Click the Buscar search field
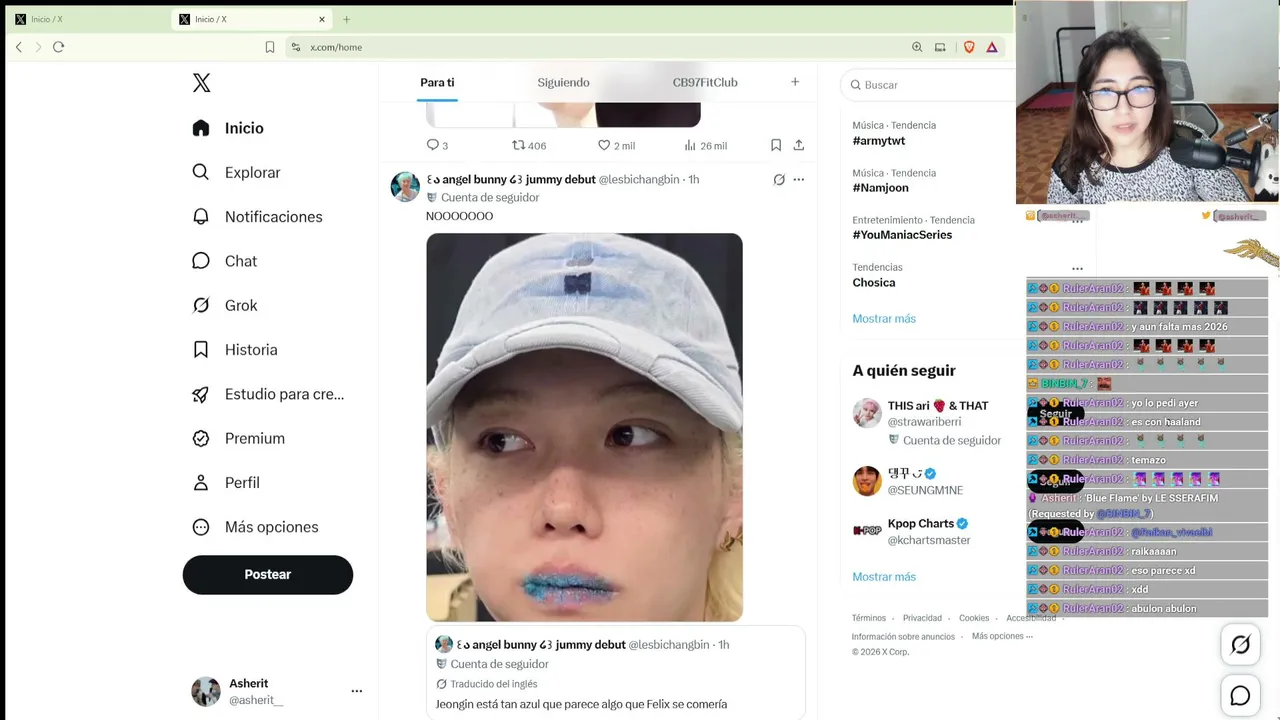Screen dimensions: 1280x720 point(930,85)
